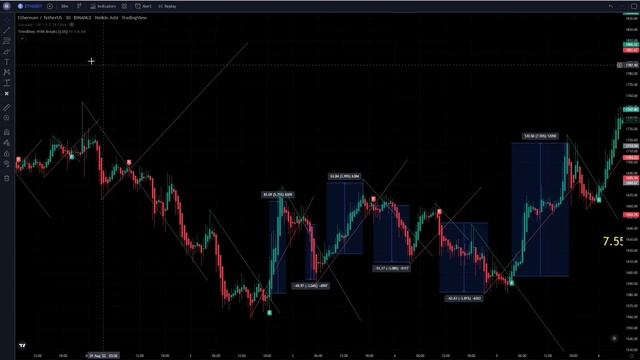Open the main menu avatar button
Viewport: 640px width, 360px height.
pos(7,6)
